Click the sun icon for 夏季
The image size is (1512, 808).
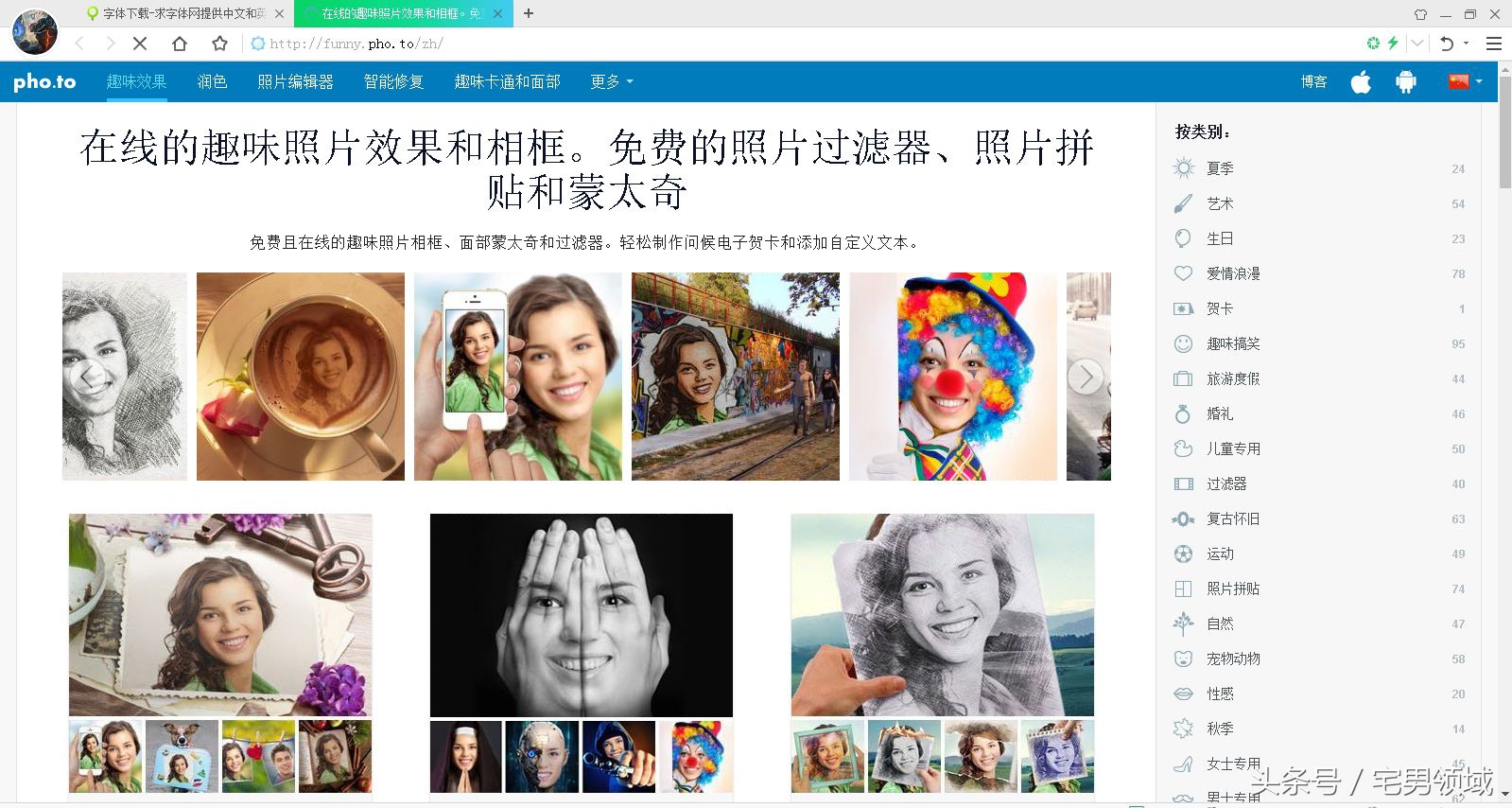click(1183, 168)
